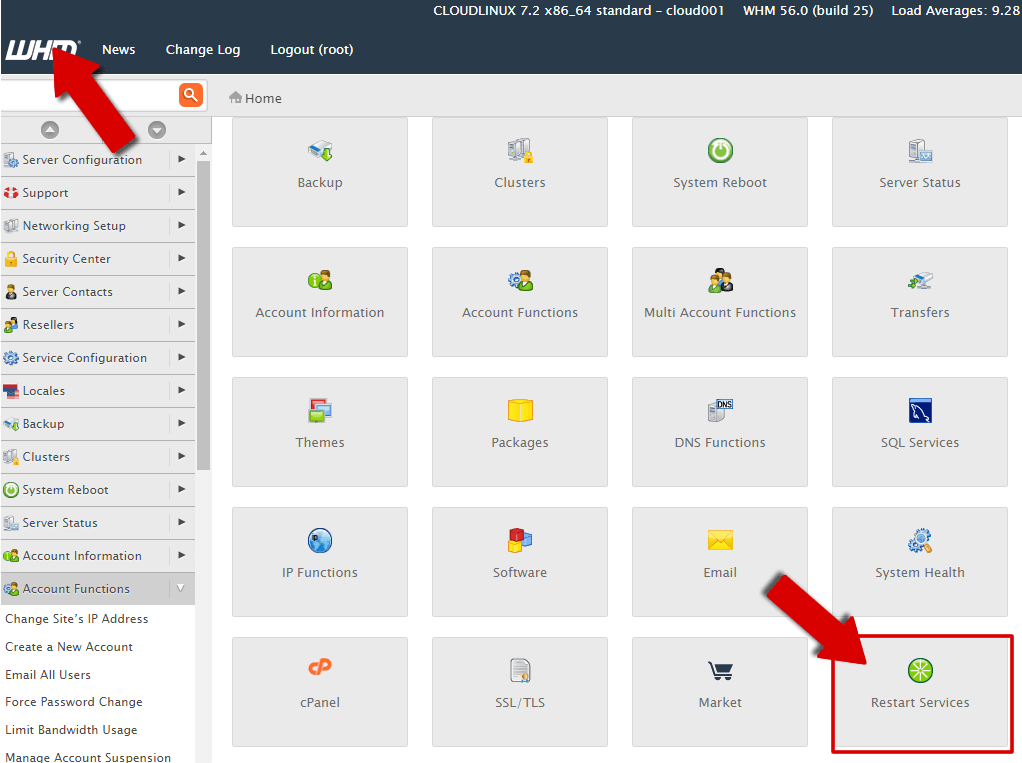Expand the Support sidebar arrow

(x=181, y=192)
